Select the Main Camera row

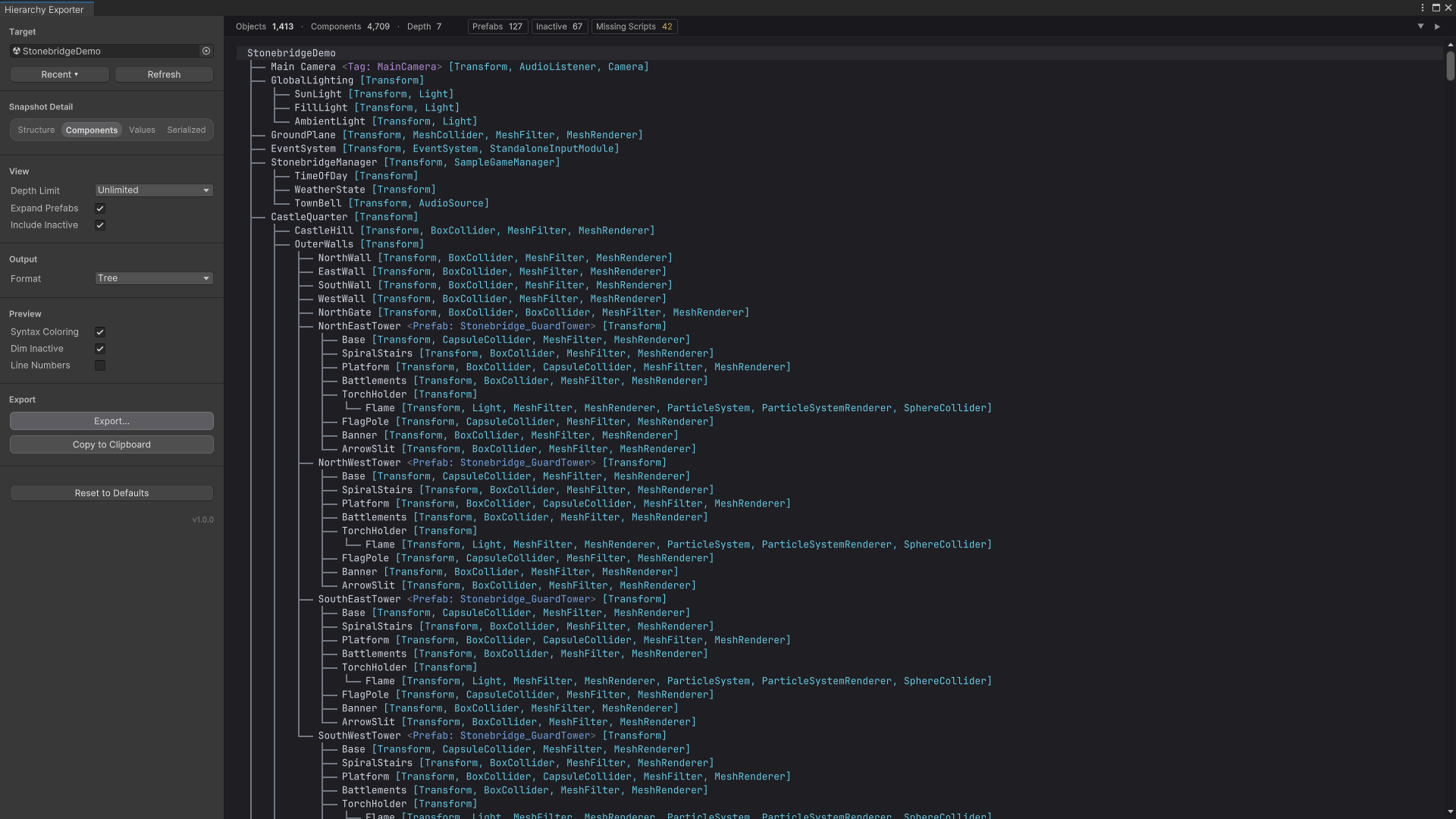point(839,67)
